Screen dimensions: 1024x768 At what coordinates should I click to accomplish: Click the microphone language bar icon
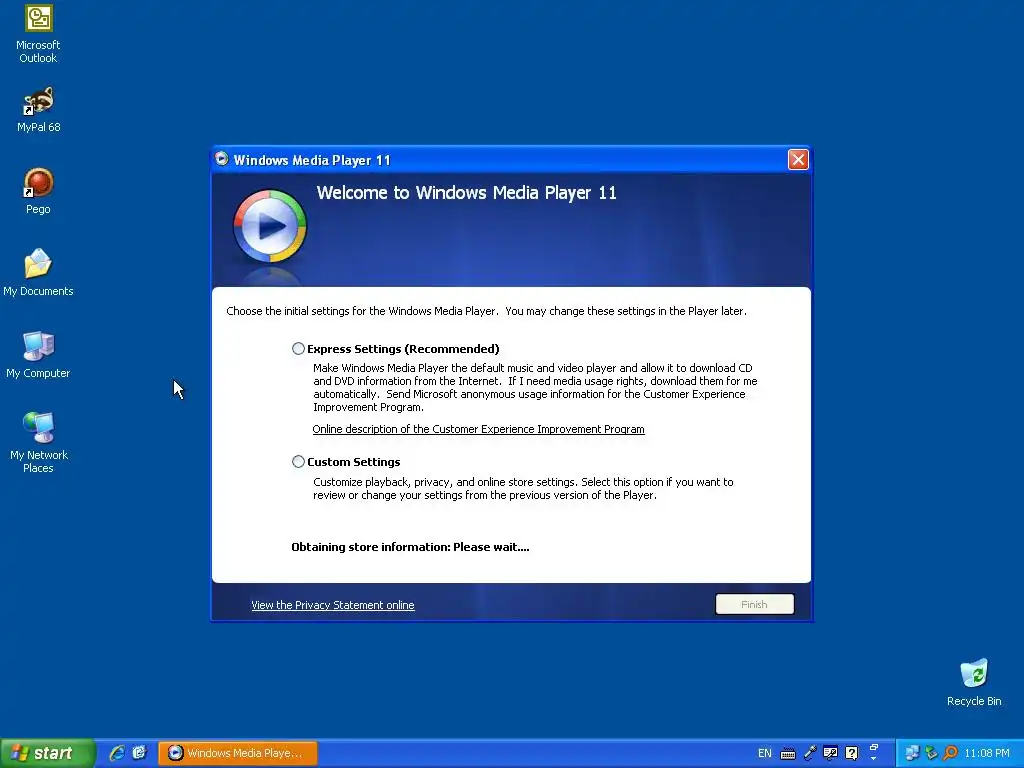tap(810, 753)
